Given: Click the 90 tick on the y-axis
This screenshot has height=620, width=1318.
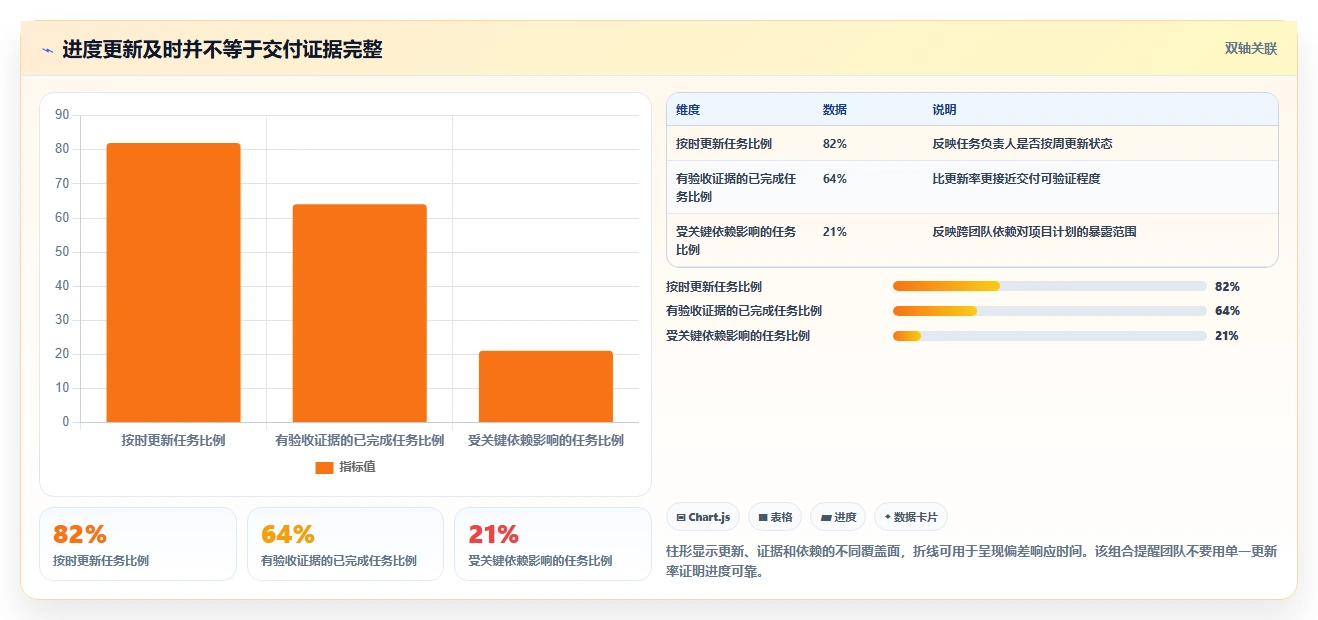Looking at the screenshot, I should [x=62, y=115].
